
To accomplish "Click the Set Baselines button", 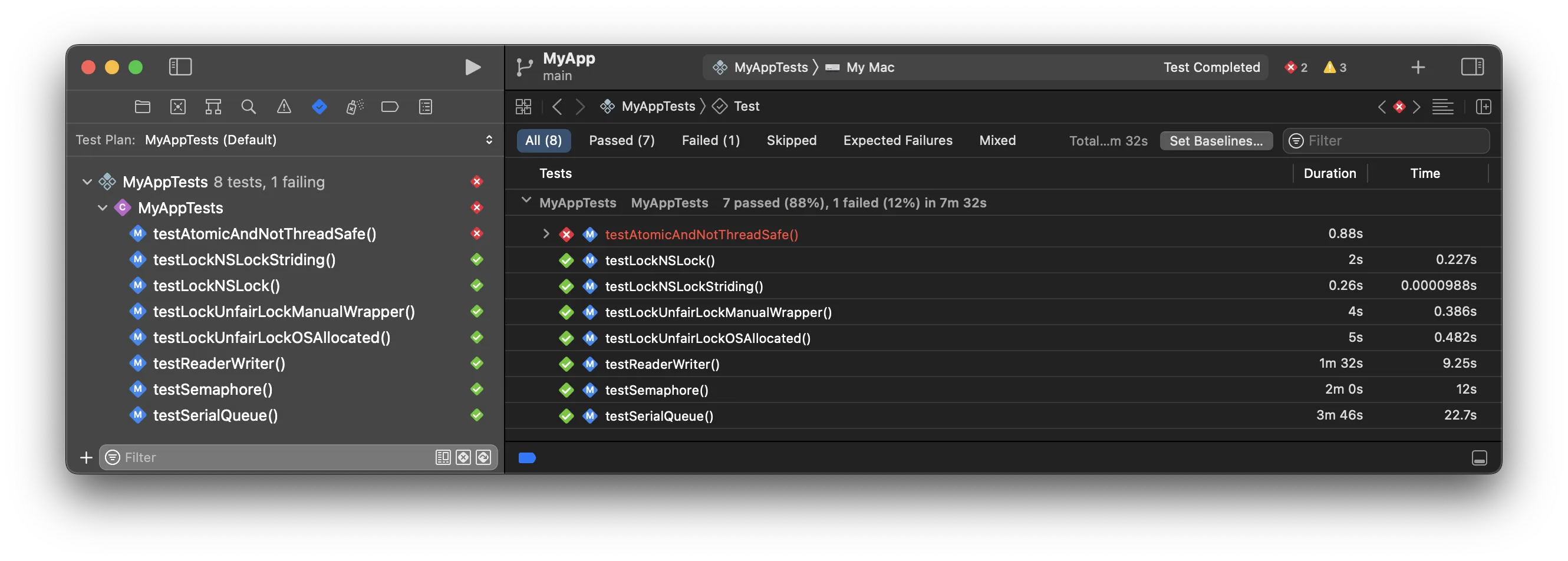I will [x=1215, y=141].
